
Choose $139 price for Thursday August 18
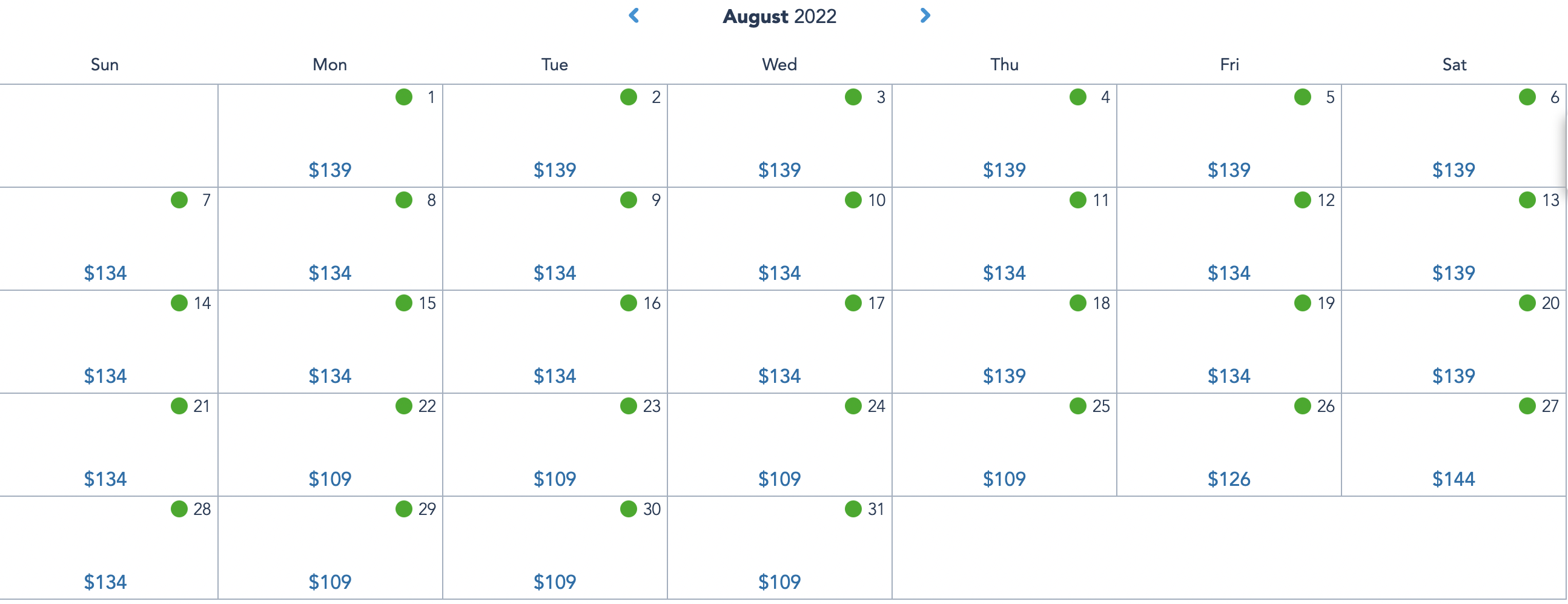click(1004, 376)
